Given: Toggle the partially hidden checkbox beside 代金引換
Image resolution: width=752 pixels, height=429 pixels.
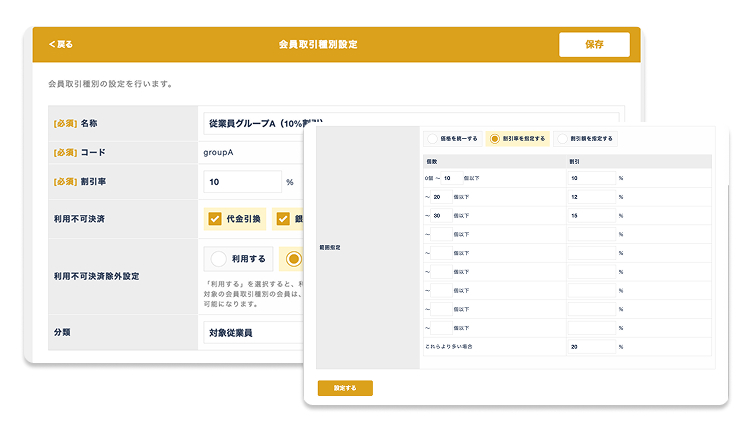Looking at the screenshot, I should pyautogui.click(x=282, y=219).
